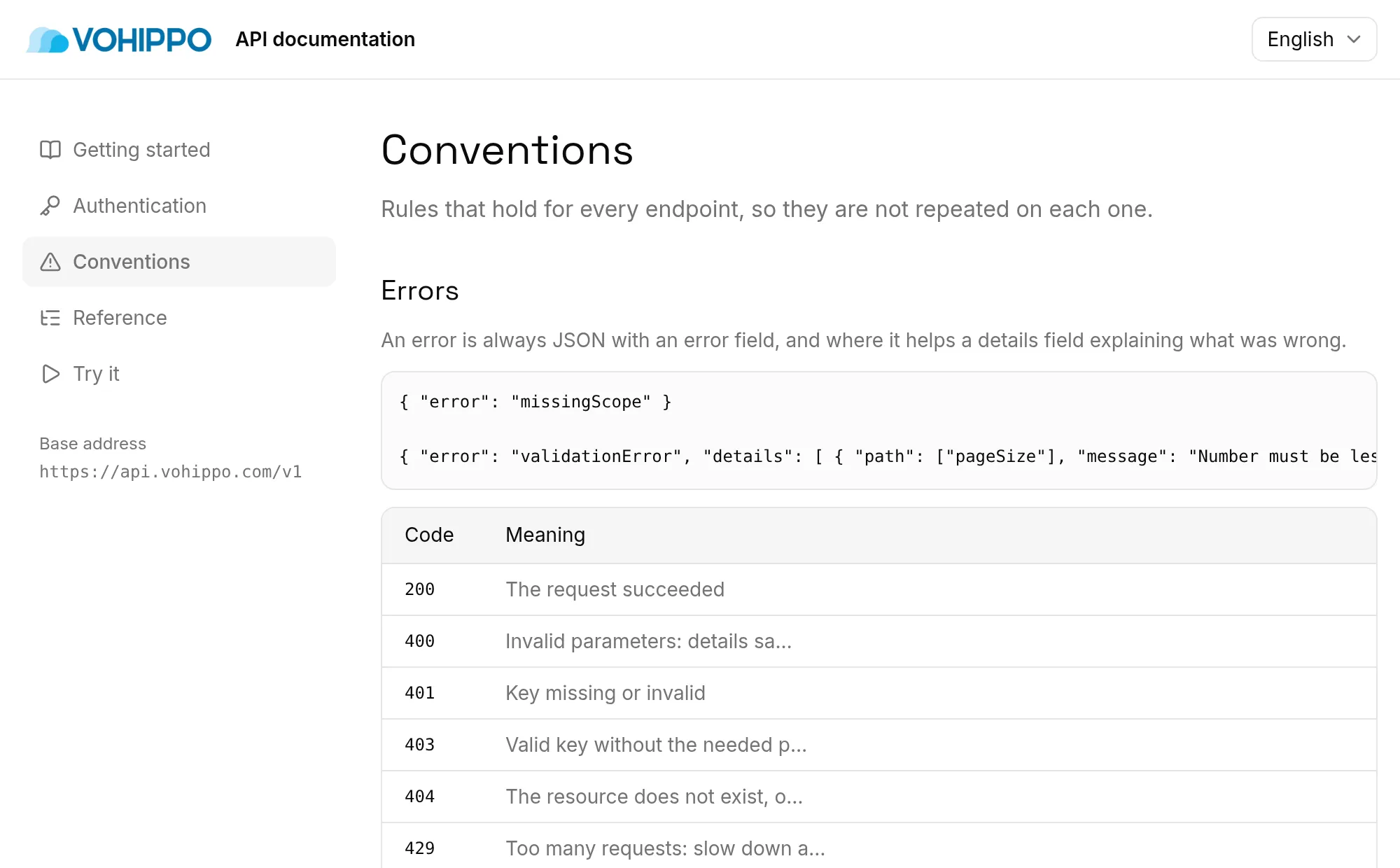Open the Reference page

(179, 318)
